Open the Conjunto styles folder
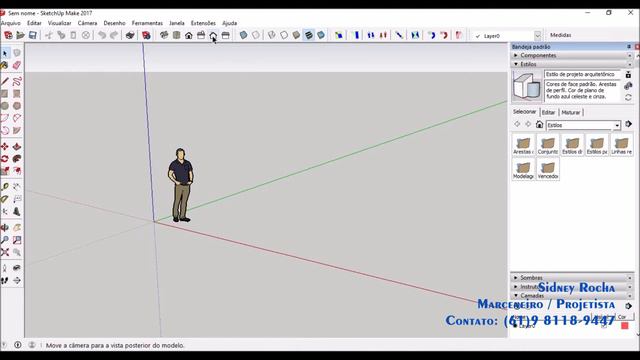The height and width of the screenshot is (360, 640). pos(548,145)
